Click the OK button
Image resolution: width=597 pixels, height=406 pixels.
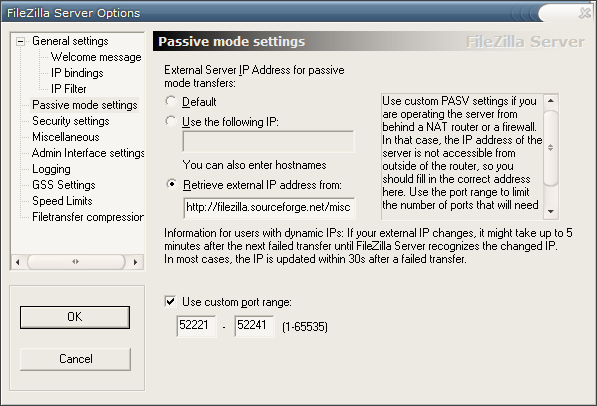click(x=75, y=317)
